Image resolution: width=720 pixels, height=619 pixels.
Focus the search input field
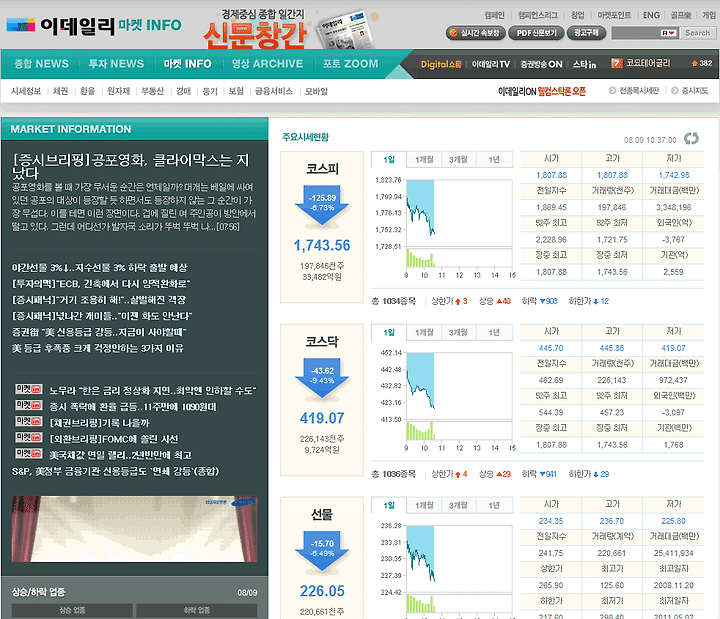(636, 33)
